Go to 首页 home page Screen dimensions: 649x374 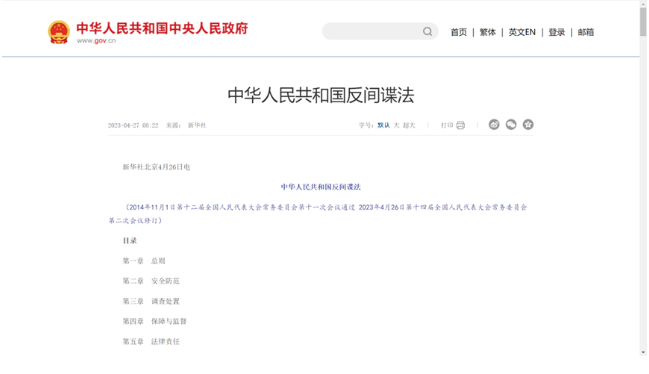[x=459, y=32]
